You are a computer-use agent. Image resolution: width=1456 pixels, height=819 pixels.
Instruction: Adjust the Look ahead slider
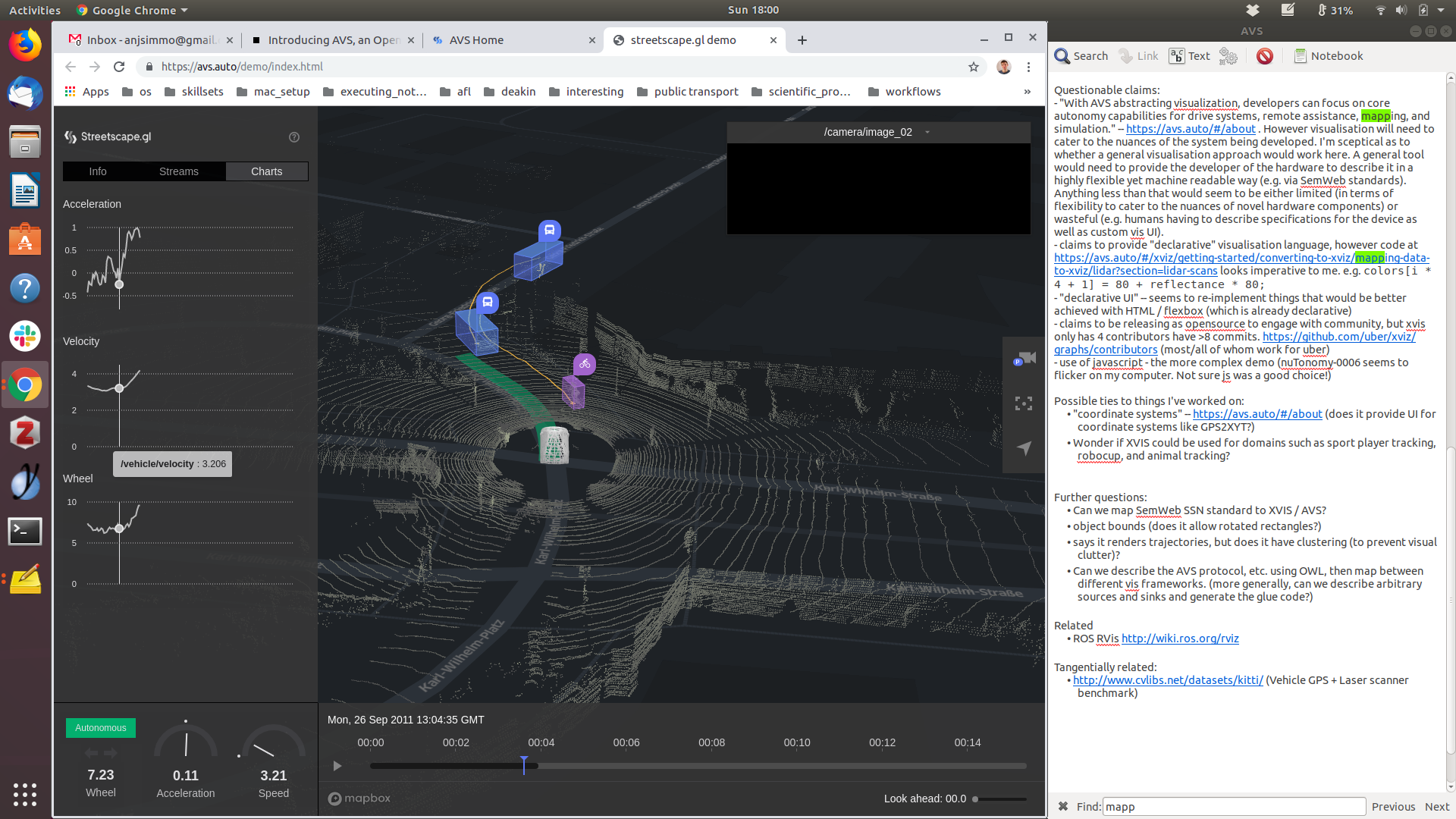click(x=976, y=799)
